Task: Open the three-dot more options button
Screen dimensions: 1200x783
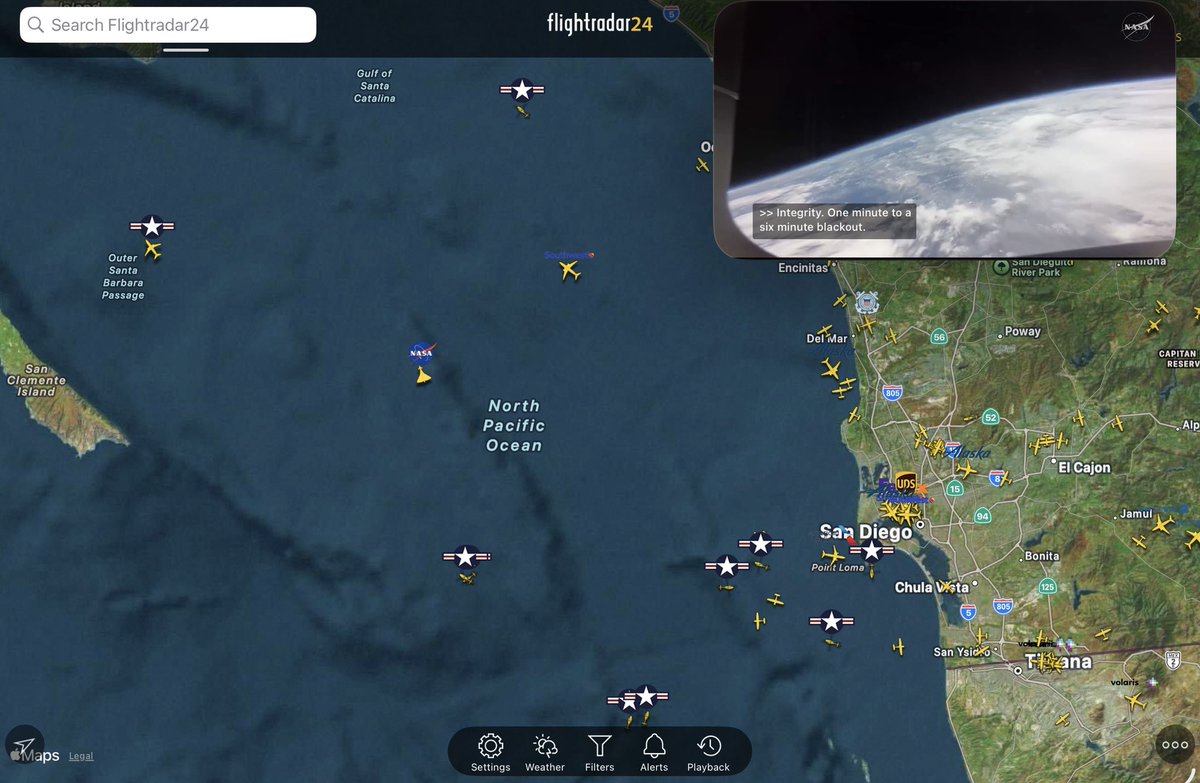Action: [1173, 744]
